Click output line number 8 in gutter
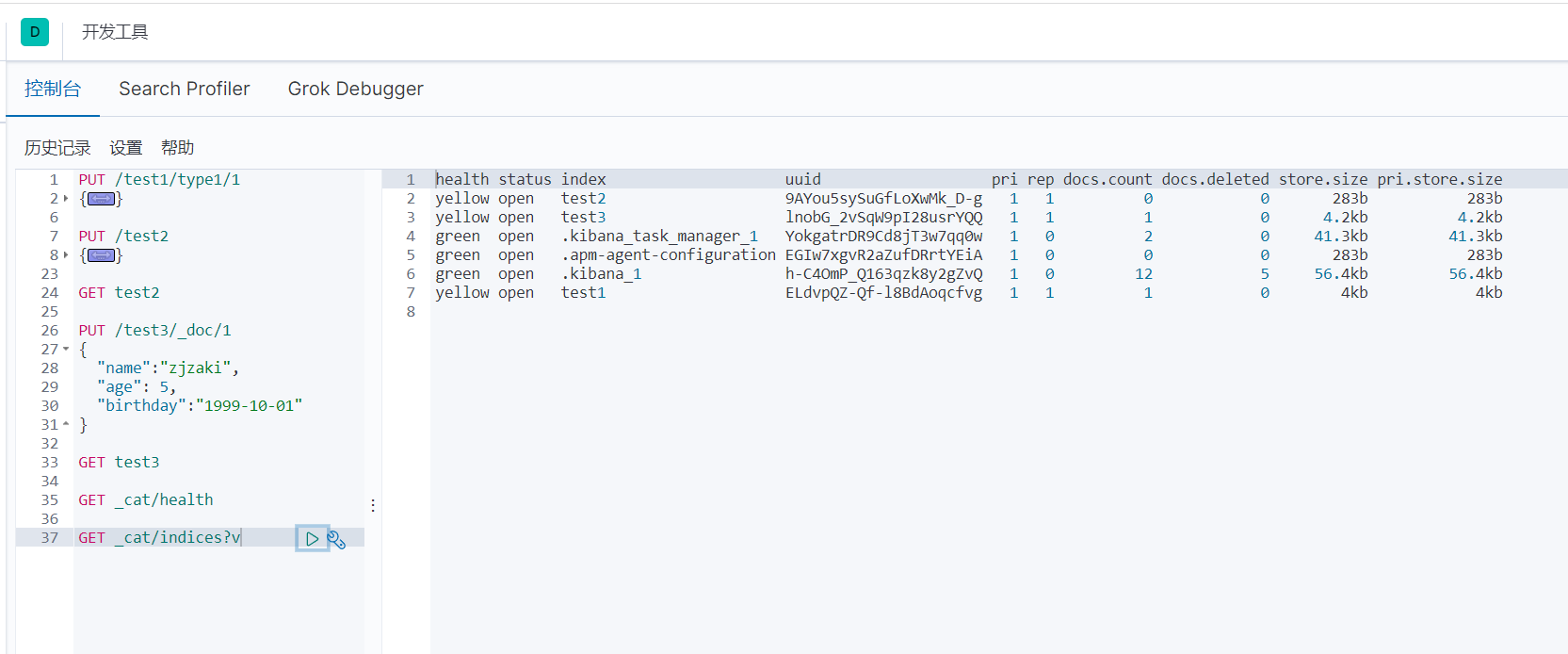 pos(411,312)
